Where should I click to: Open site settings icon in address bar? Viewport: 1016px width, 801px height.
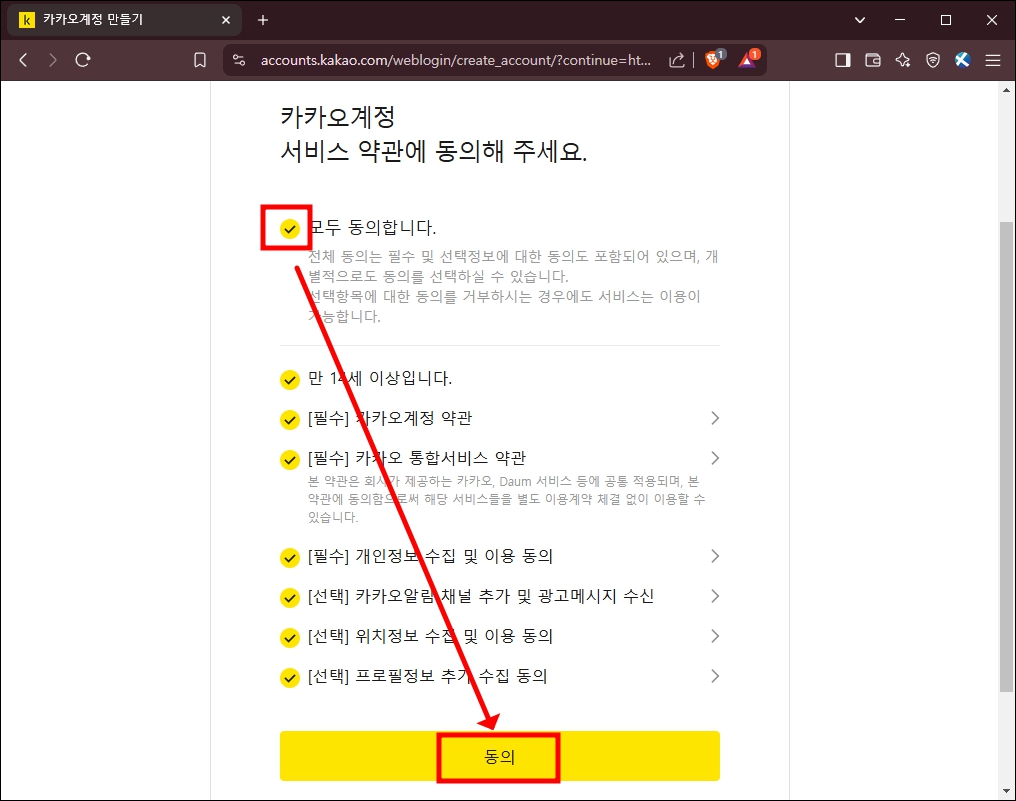coord(239,60)
